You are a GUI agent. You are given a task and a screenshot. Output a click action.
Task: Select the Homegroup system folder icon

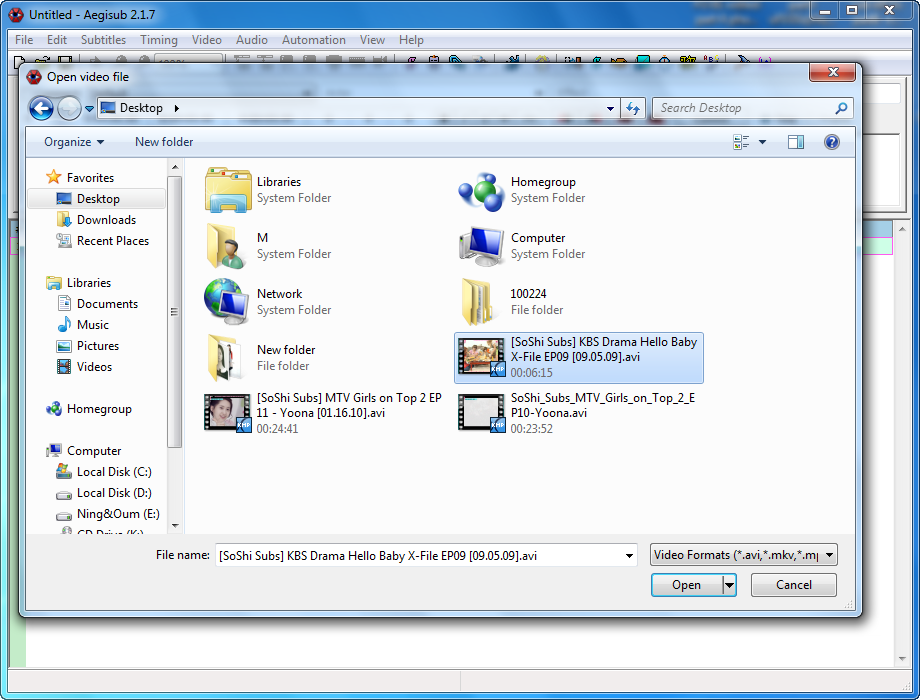point(481,190)
